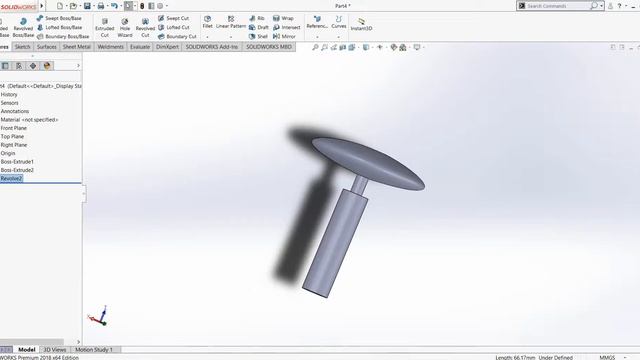This screenshot has height=360, width=640.
Task: Click the Print icon
Action: click(100, 6)
